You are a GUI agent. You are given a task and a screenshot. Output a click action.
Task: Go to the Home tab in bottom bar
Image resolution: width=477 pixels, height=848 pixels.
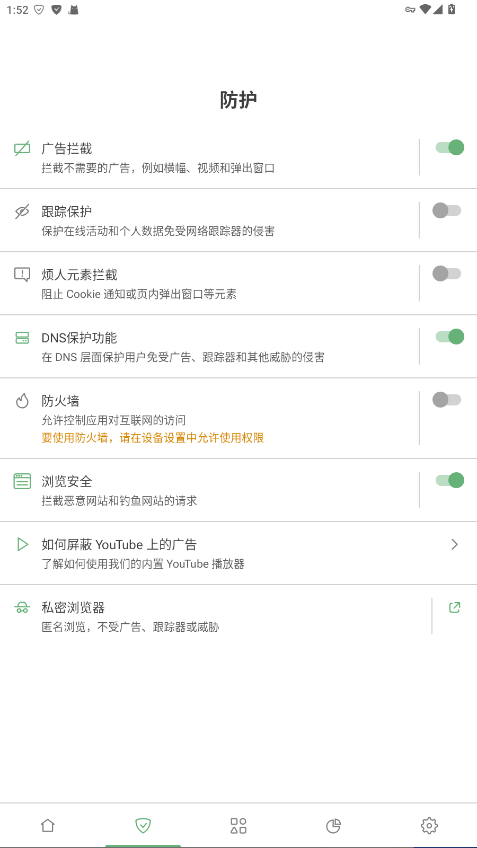click(48, 825)
